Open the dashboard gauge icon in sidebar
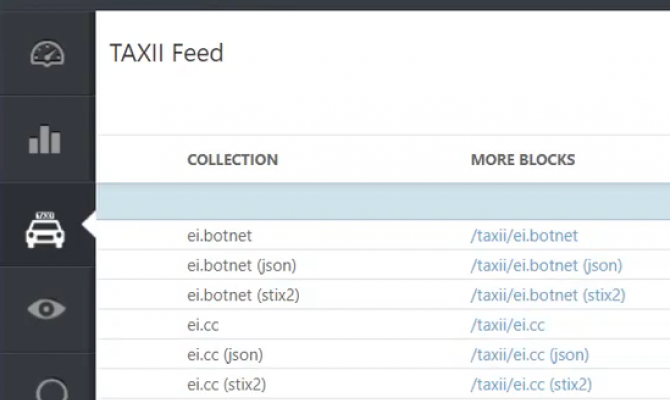 pyautogui.click(x=47, y=54)
